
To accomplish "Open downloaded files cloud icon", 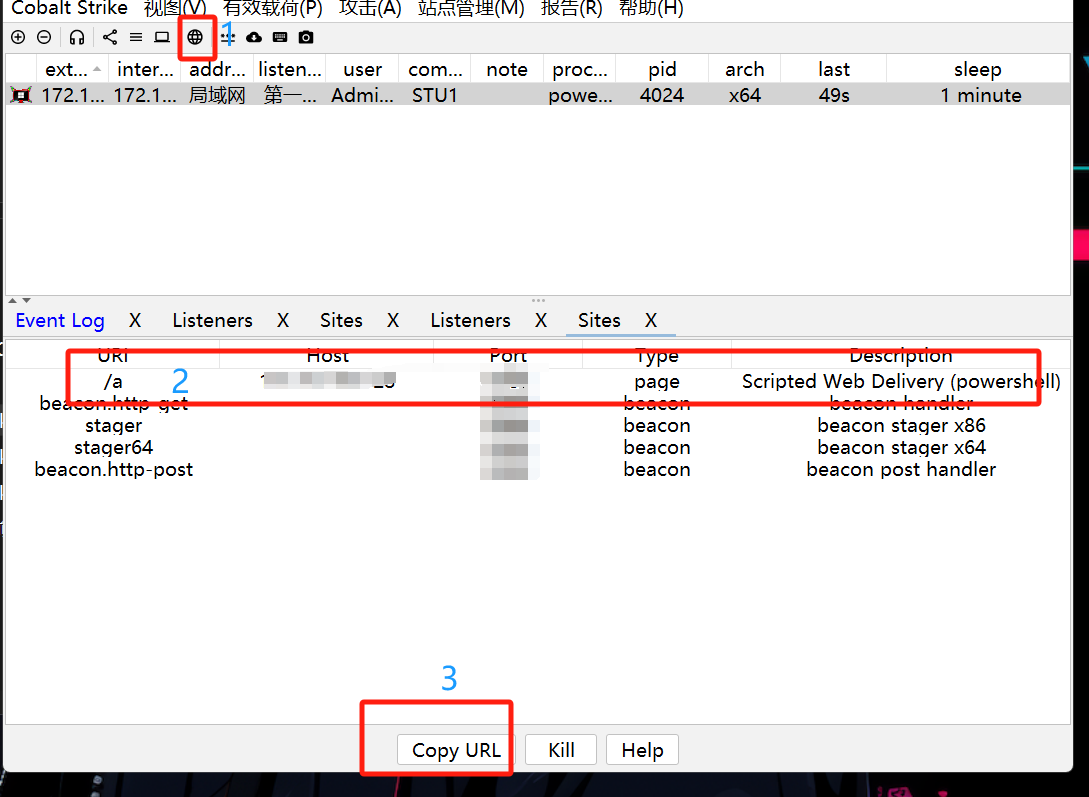I will coord(254,37).
